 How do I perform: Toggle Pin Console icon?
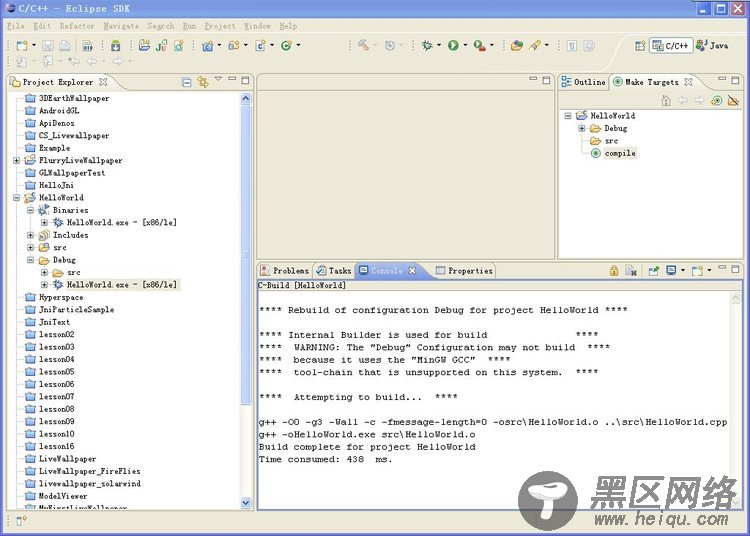pyautogui.click(x=653, y=271)
